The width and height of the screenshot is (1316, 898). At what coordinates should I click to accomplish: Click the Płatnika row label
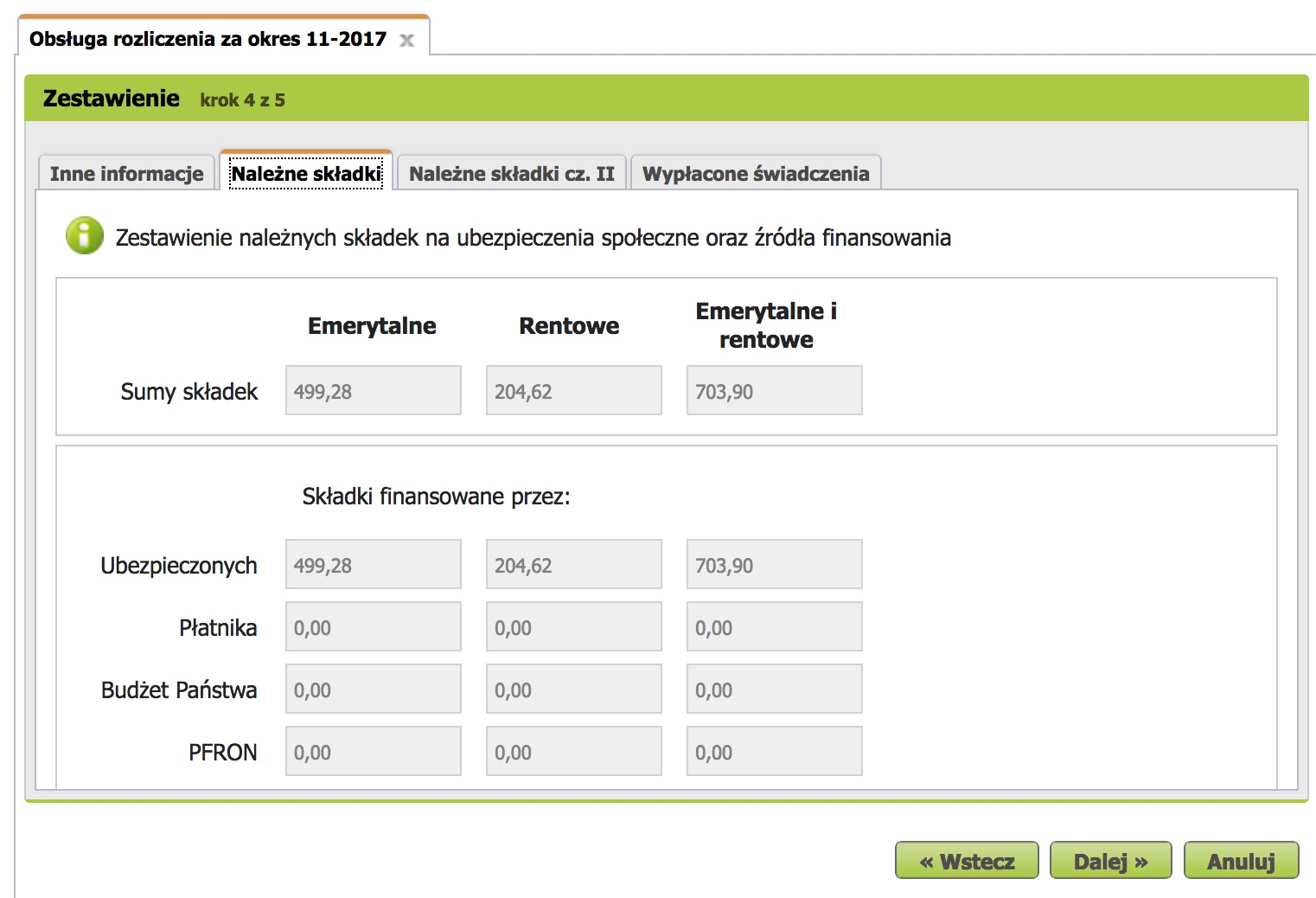(218, 628)
